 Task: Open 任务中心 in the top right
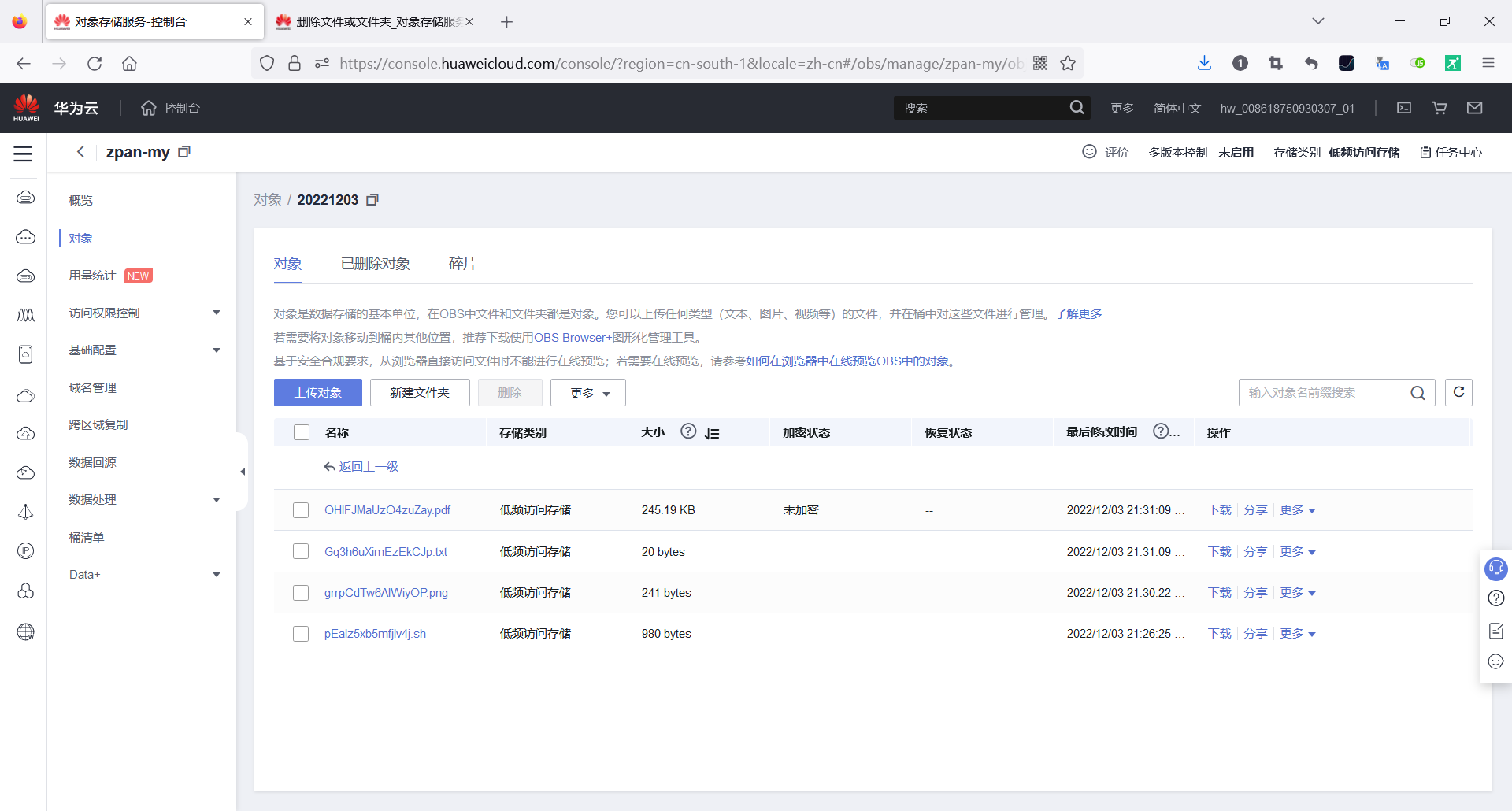(1451, 152)
